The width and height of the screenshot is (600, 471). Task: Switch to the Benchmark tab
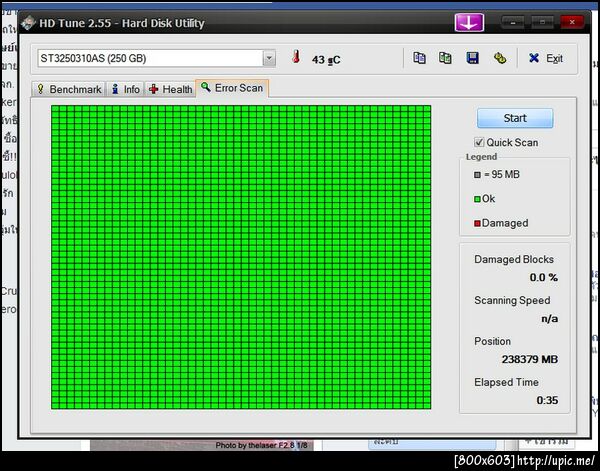[69, 89]
